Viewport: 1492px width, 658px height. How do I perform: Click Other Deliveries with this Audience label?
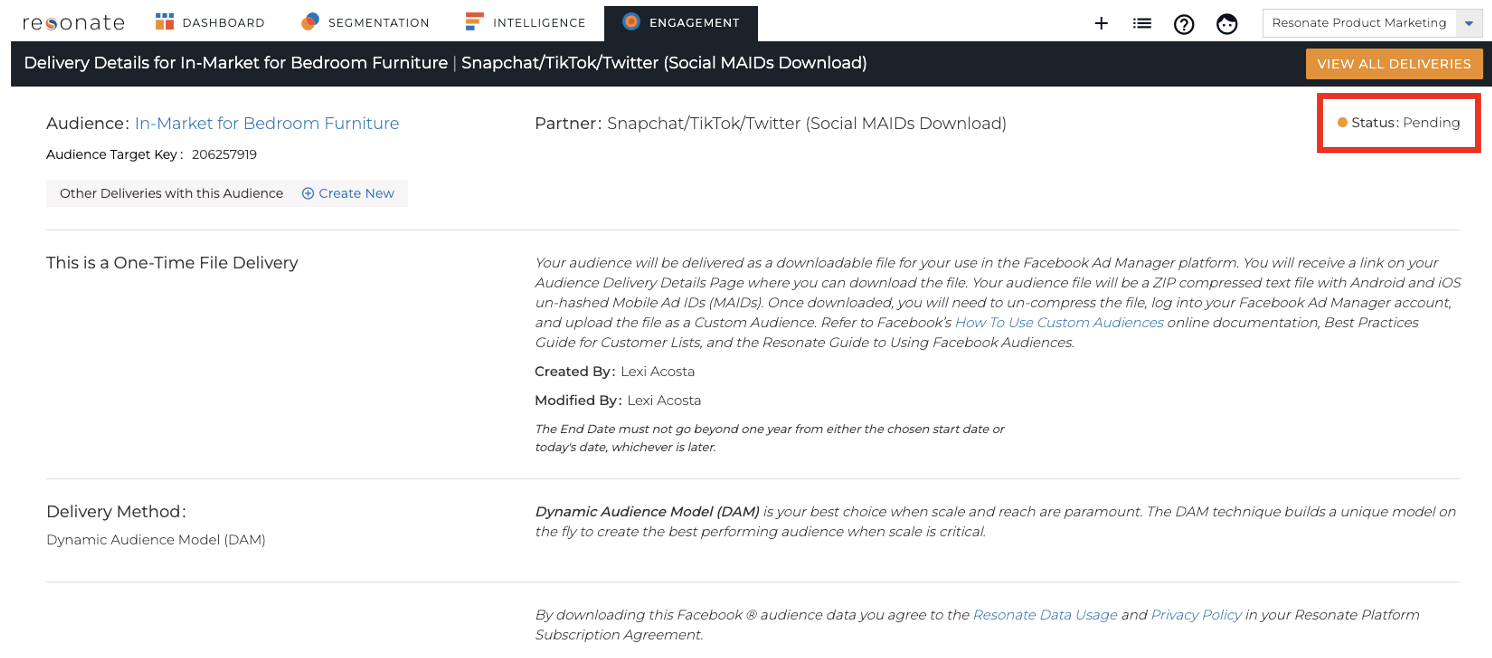tap(171, 193)
